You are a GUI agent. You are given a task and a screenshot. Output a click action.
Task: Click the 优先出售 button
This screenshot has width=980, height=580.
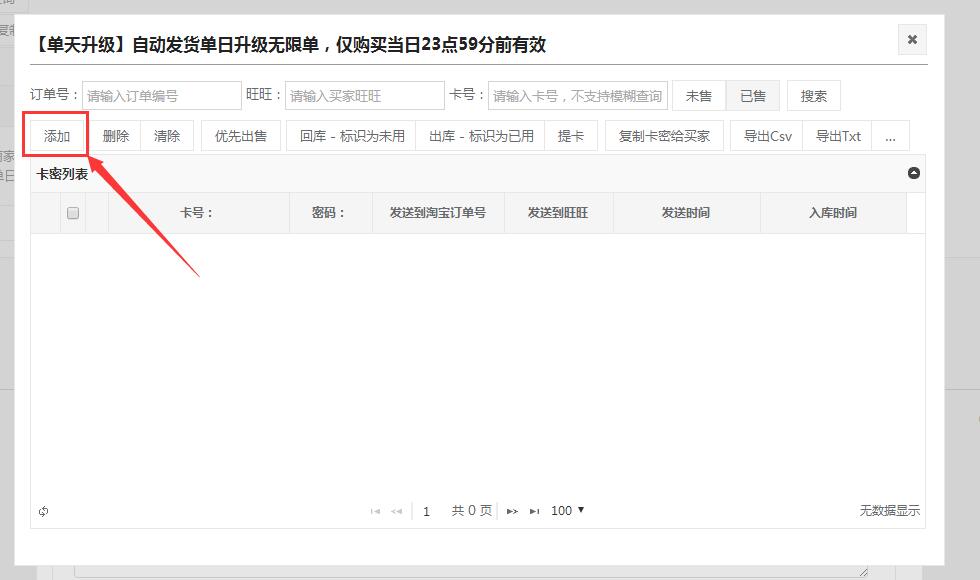pyautogui.click(x=241, y=136)
